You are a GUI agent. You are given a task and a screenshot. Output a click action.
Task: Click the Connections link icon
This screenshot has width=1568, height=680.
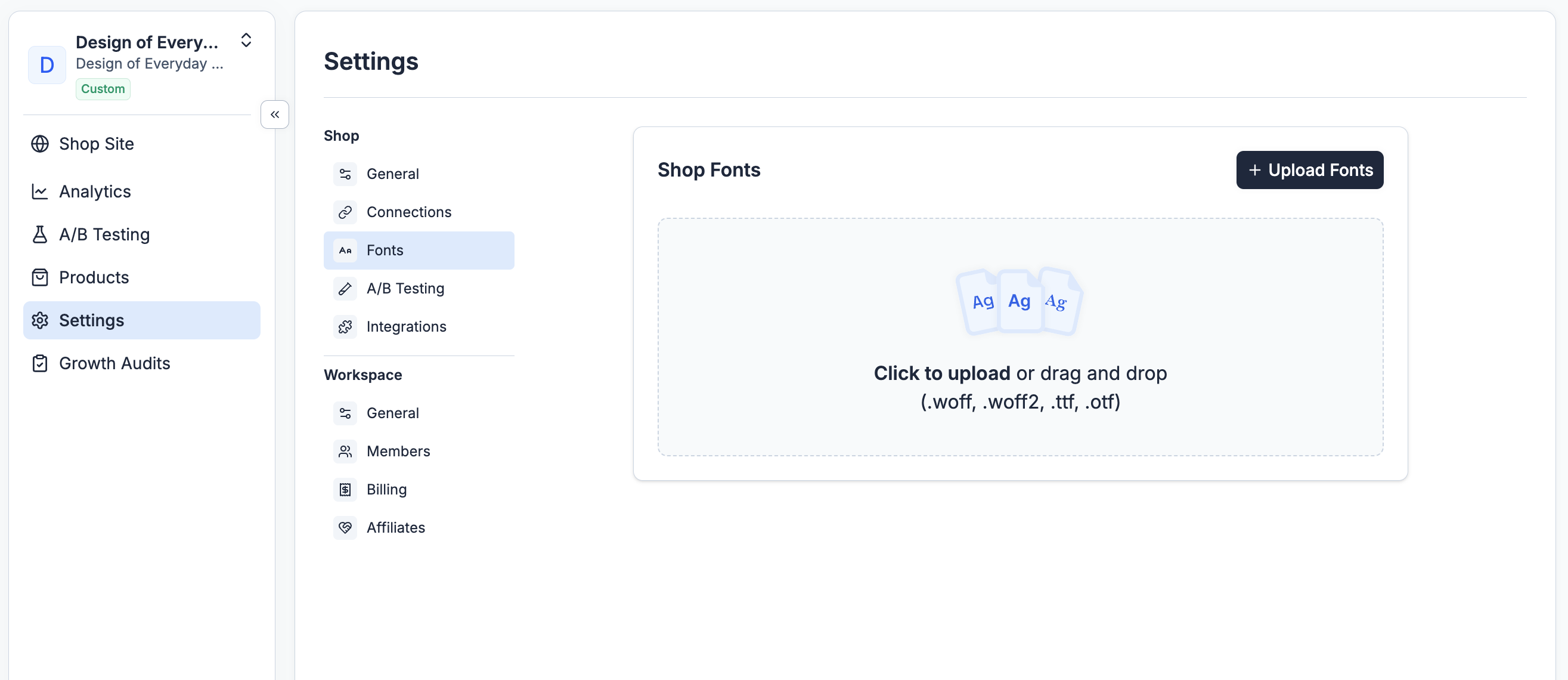(345, 212)
